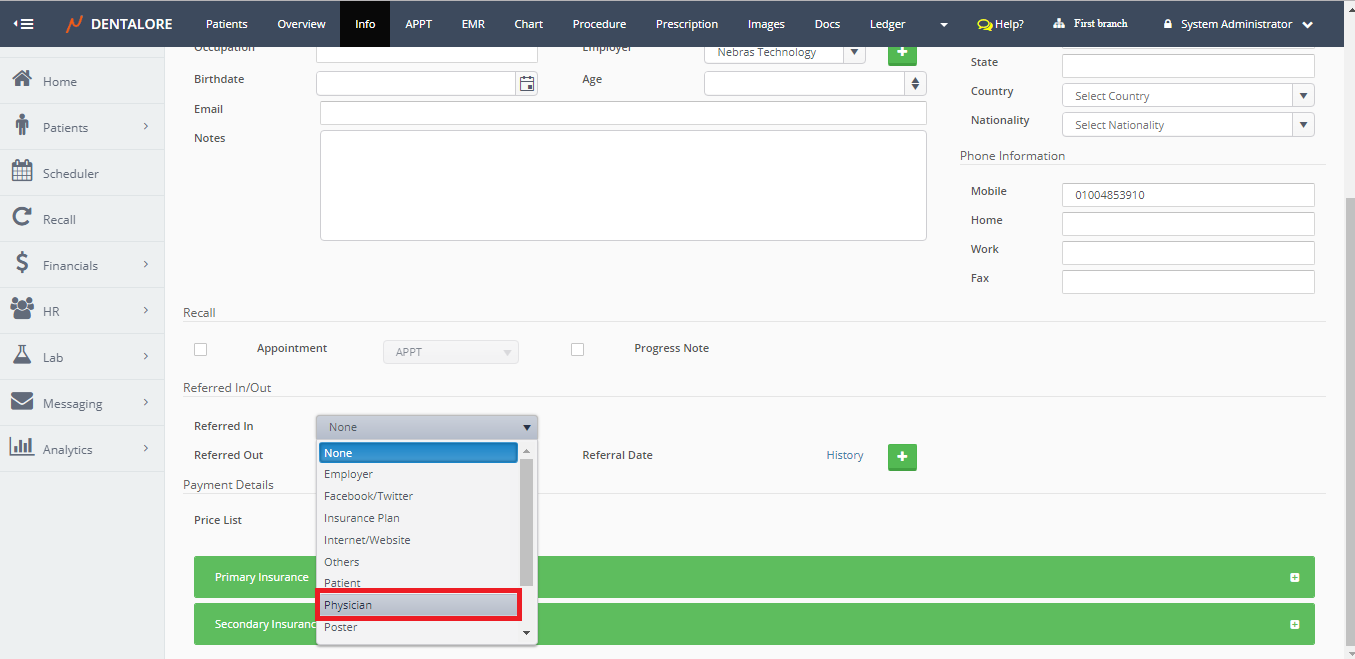The width and height of the screenshot is (1355, 659).
Task: Click the Home icon in sidebar
Action: coord(22,80)
